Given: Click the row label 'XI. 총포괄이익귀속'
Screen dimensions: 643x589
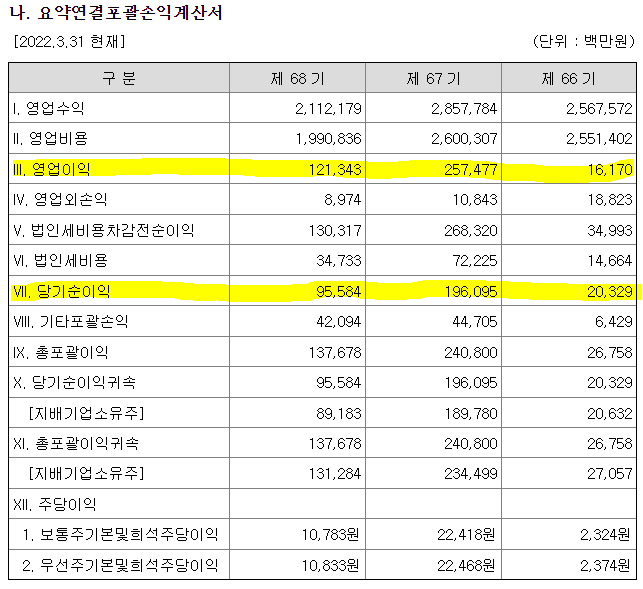Looking at the screenshot, I should [x=76, y=443].
